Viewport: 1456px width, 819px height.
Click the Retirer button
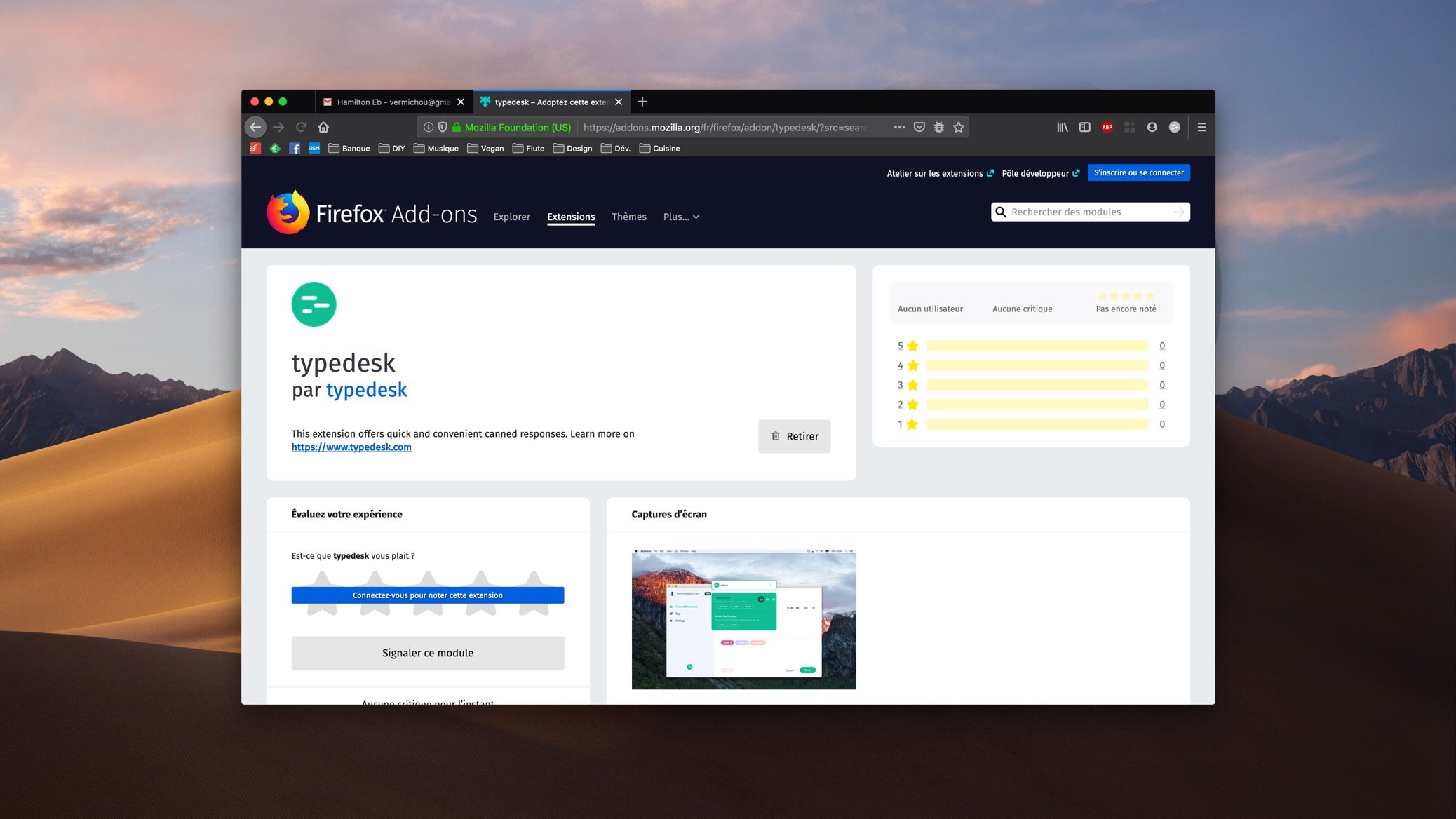click(x=794, y=436)
